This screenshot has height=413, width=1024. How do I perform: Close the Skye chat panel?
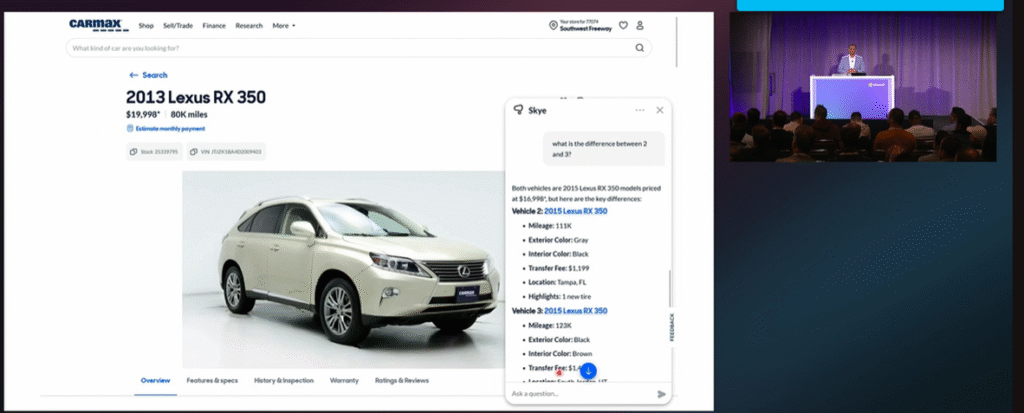click(x=660, y=110)
